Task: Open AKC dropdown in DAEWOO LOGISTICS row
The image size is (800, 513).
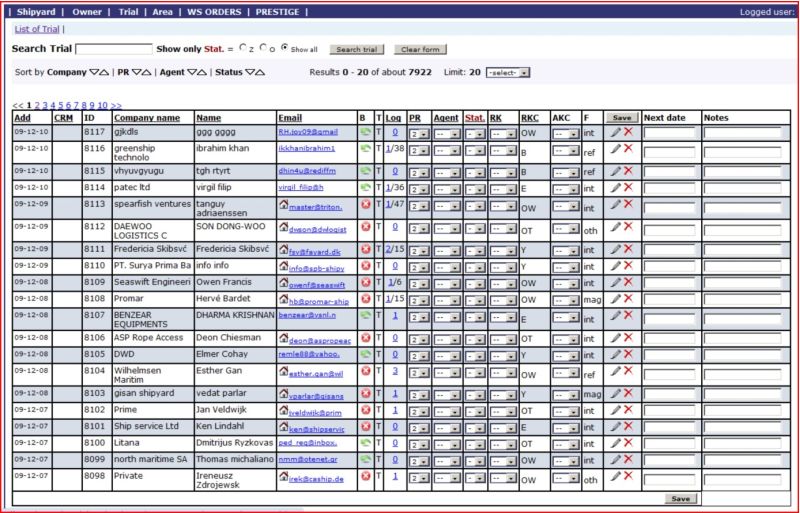Action: coord(565,229)
